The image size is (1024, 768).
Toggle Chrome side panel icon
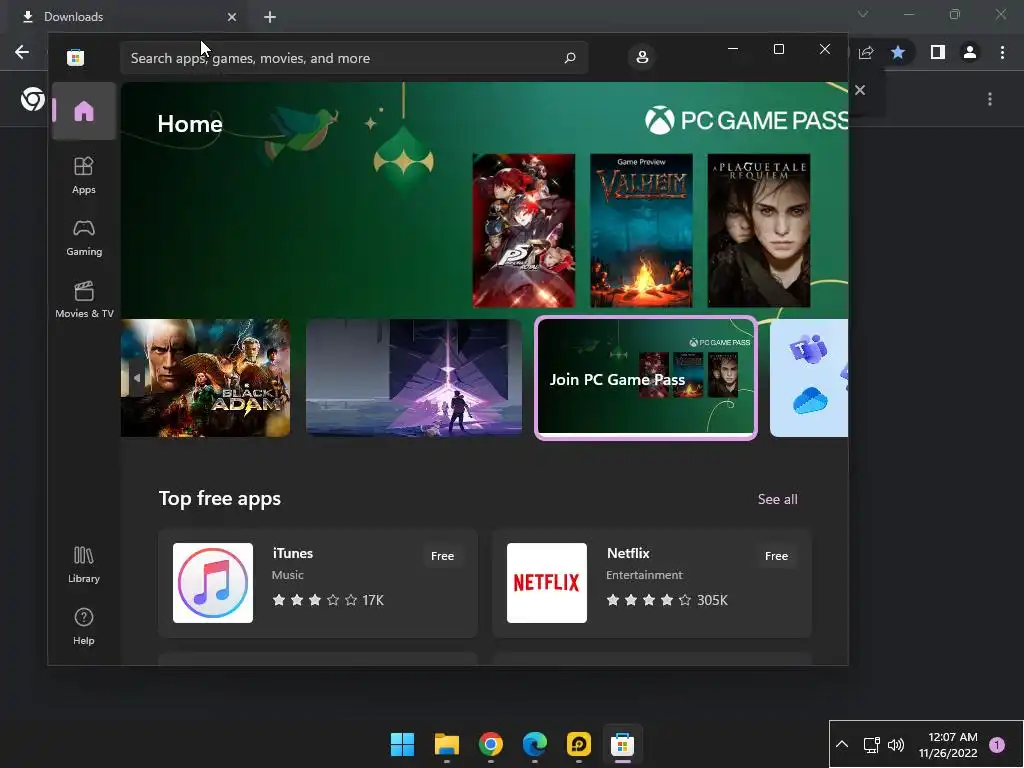(938, 52)
